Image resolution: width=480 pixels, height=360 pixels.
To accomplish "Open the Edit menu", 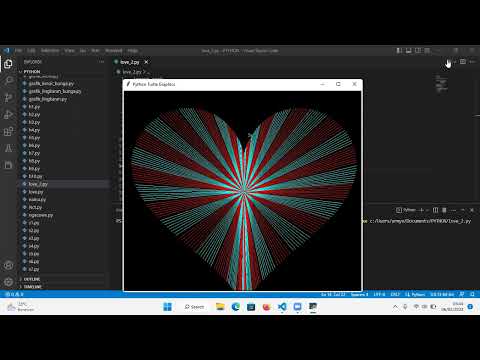I will [31, 51].
